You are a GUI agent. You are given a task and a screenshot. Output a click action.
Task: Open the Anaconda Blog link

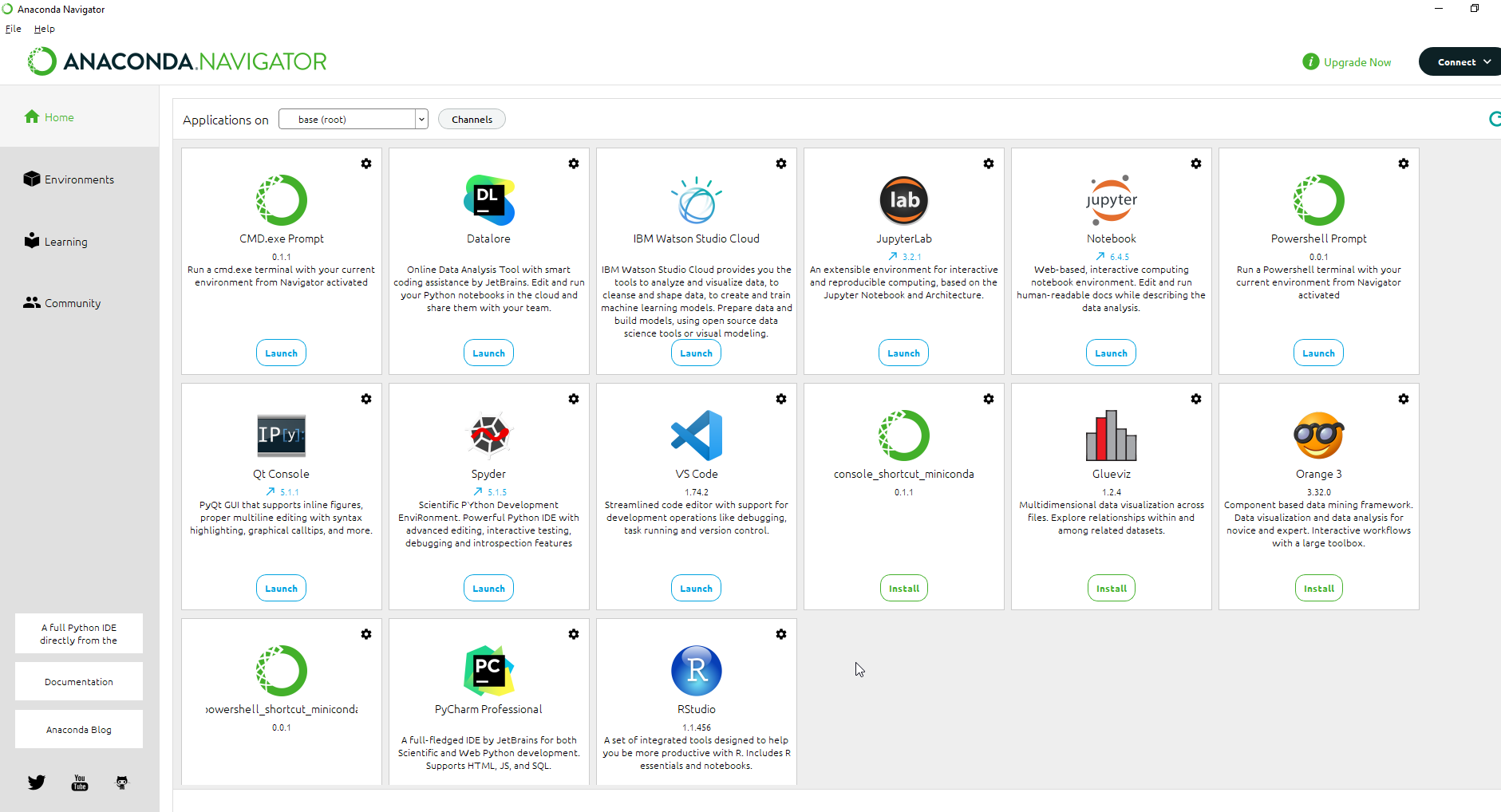(x=79, y=730)
